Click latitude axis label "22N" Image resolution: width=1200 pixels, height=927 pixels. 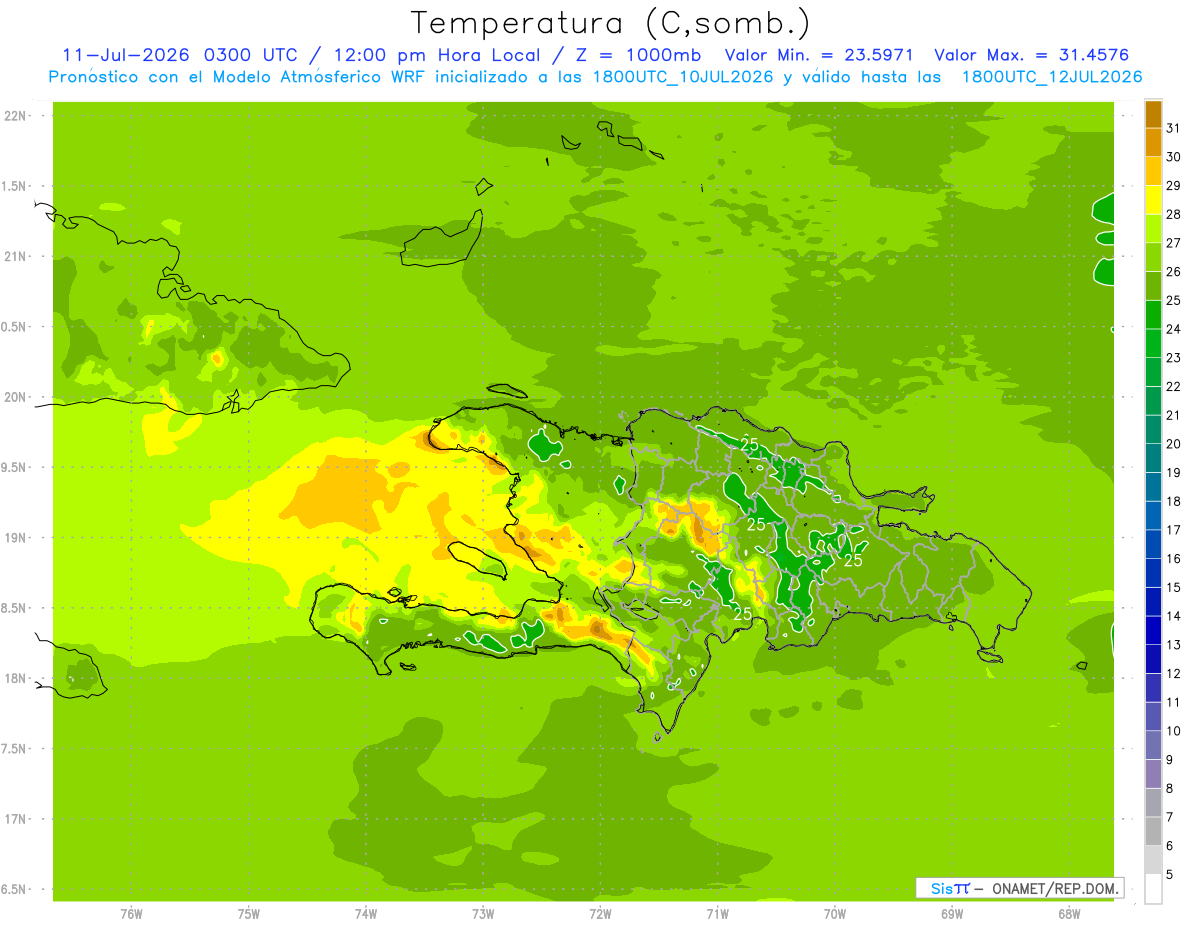click(17, 115)
